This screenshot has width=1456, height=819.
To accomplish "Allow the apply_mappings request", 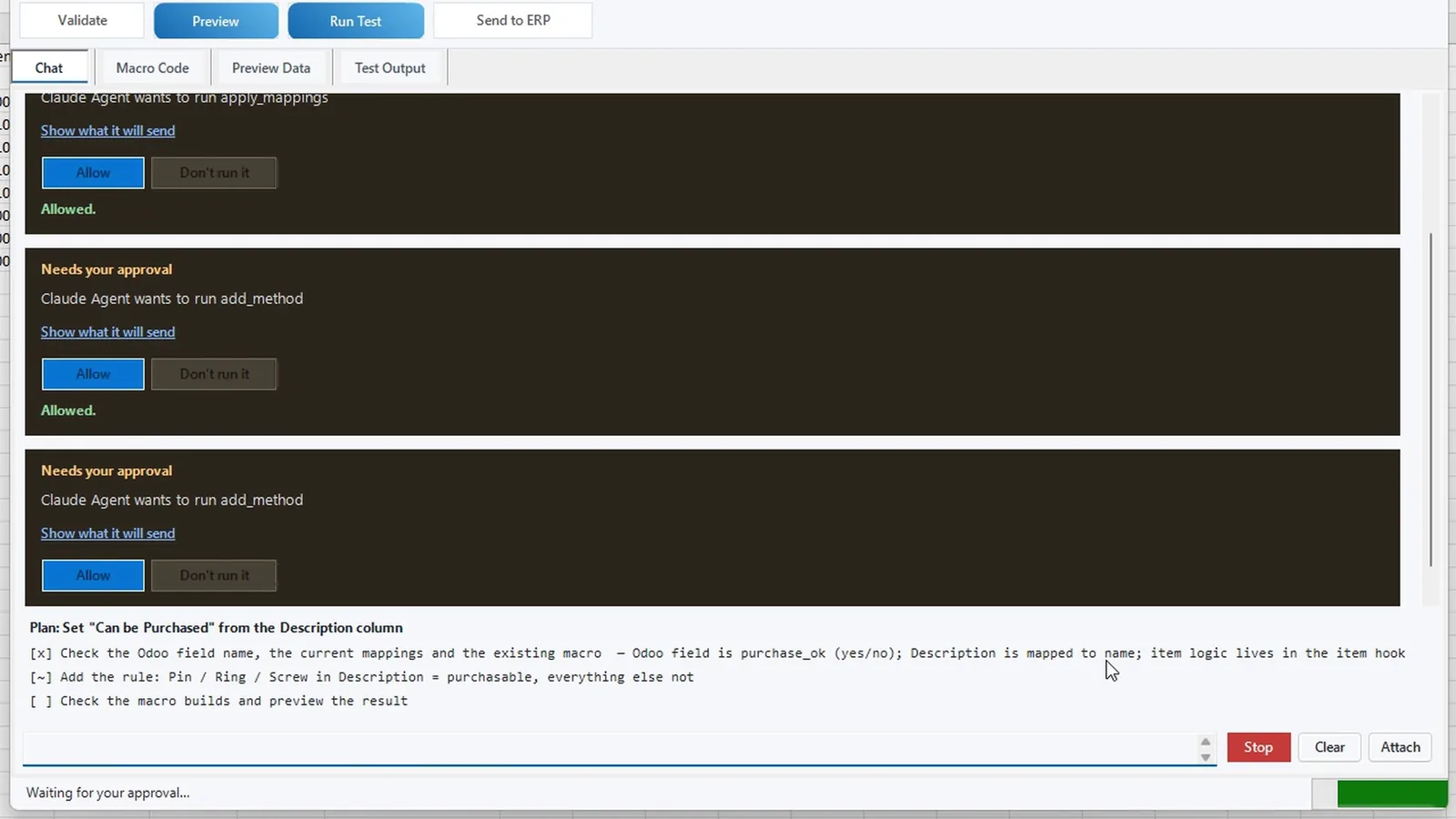I will point(93,173).
